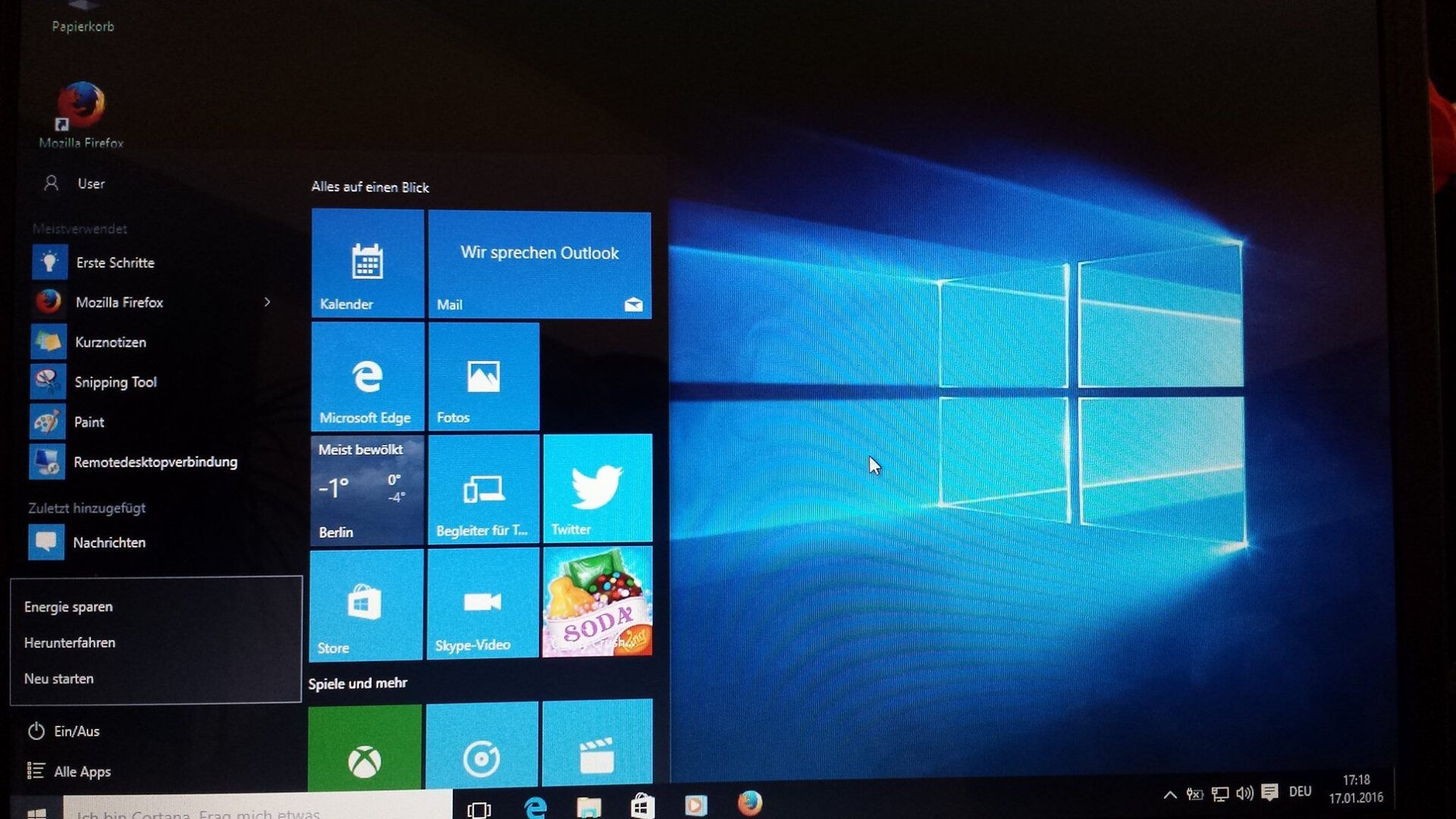This screenshot has width=1456, height=819.
Task: Click the battery tray icon
Action: point(1194,794)
